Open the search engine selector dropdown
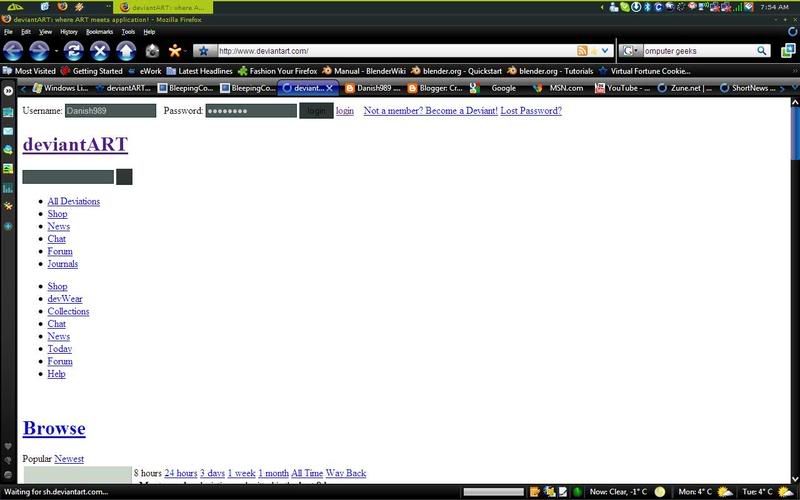The width and height of the screenshot is (800, 500). click(630, 51)
